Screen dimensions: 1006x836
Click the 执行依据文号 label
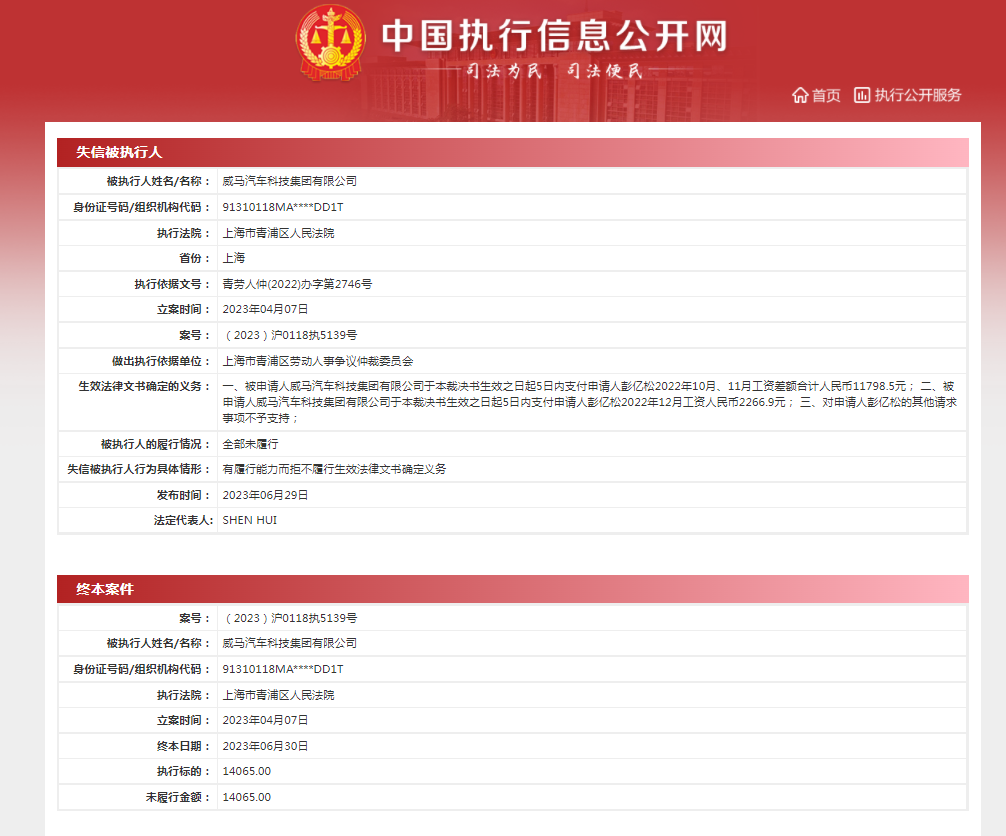coord(172,284)
